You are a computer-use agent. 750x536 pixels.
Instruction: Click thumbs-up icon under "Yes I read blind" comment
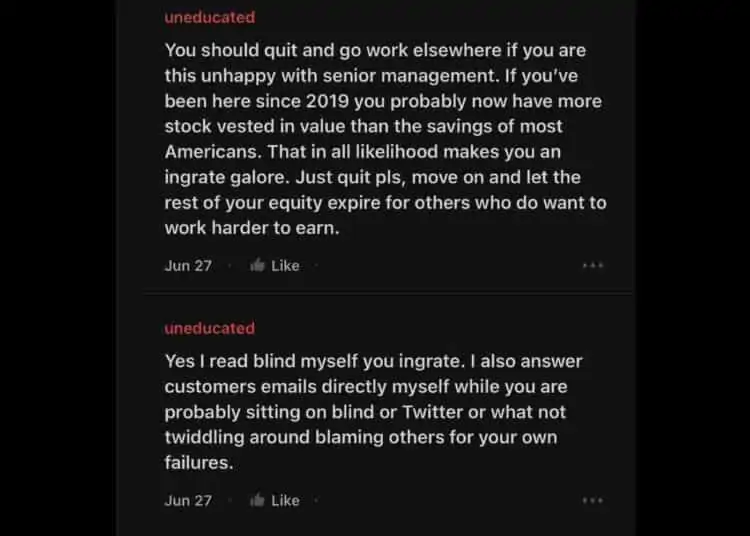point(257,500)
